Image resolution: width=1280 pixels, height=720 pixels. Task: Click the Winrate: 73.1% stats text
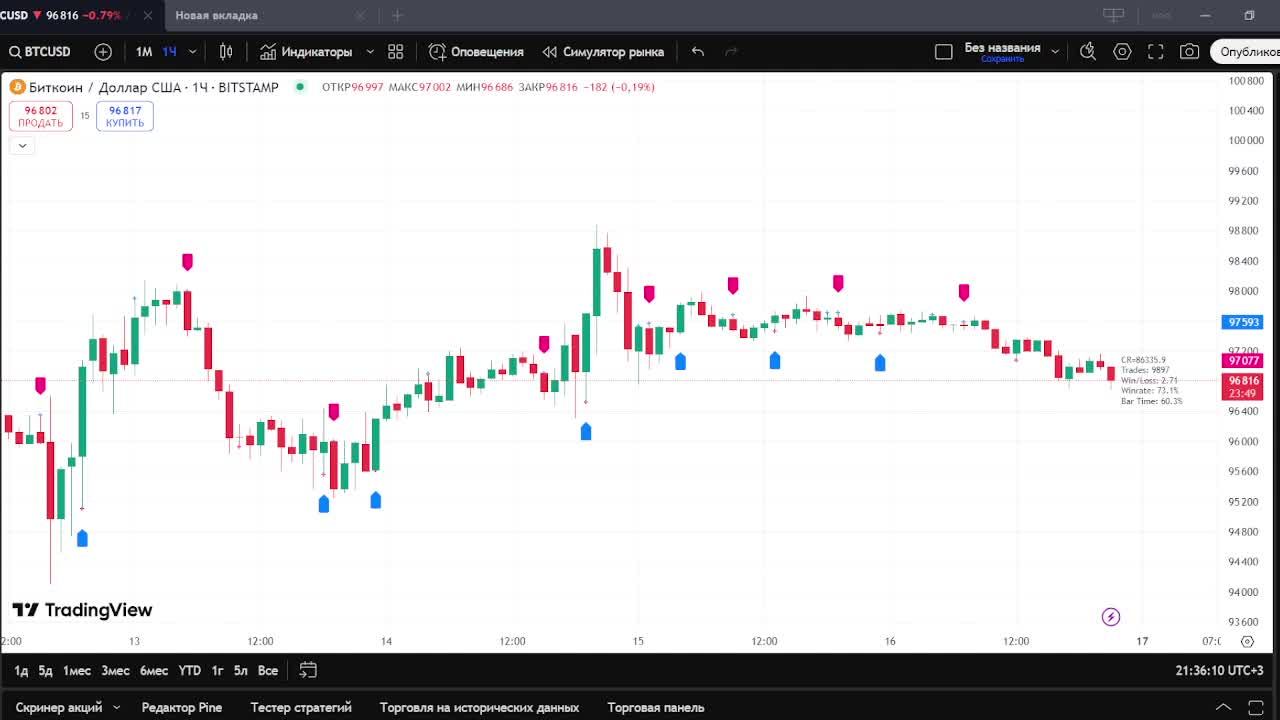point(1150,391)
